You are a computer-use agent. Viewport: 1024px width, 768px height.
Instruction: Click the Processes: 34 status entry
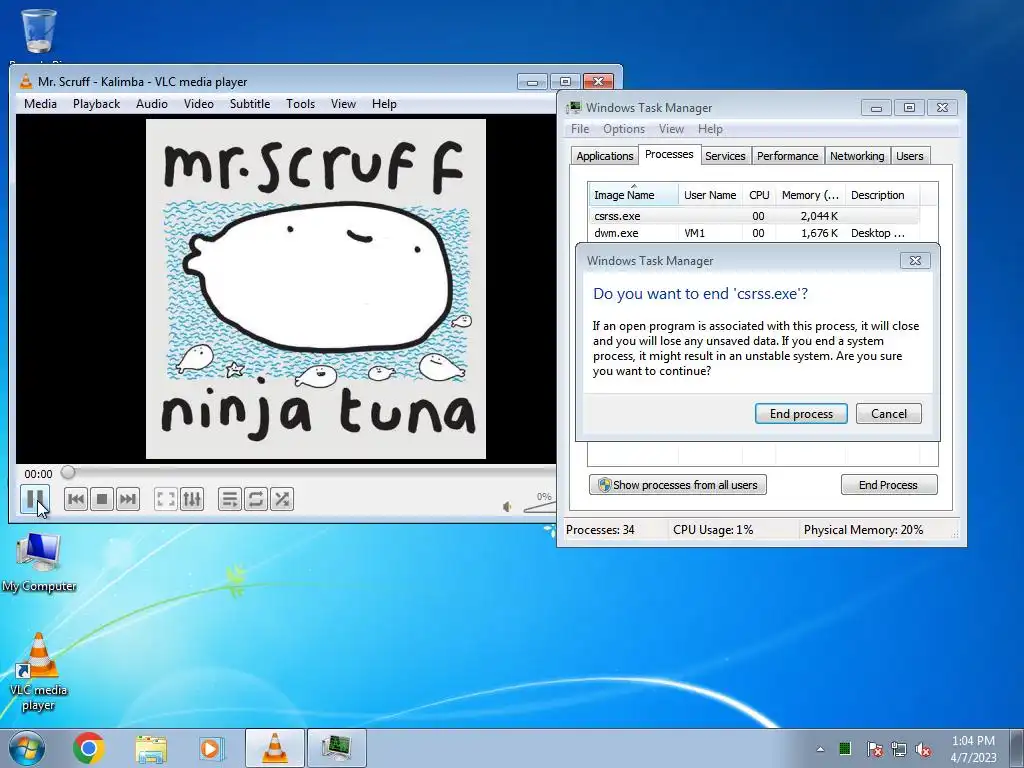(600, 530)
